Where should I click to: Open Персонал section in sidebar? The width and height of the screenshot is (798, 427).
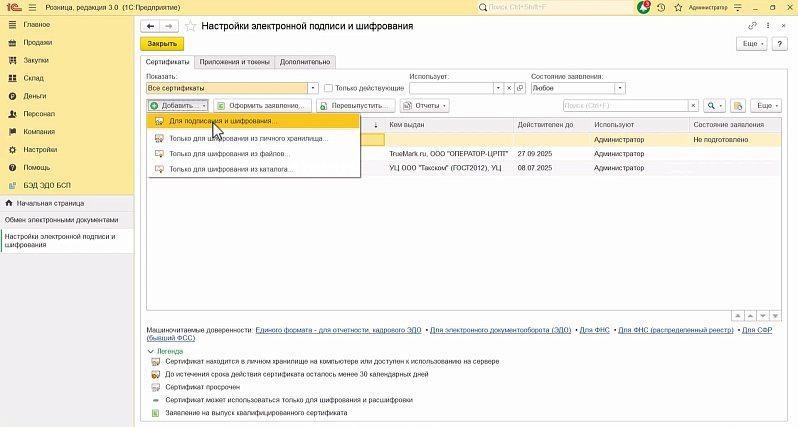39,113
